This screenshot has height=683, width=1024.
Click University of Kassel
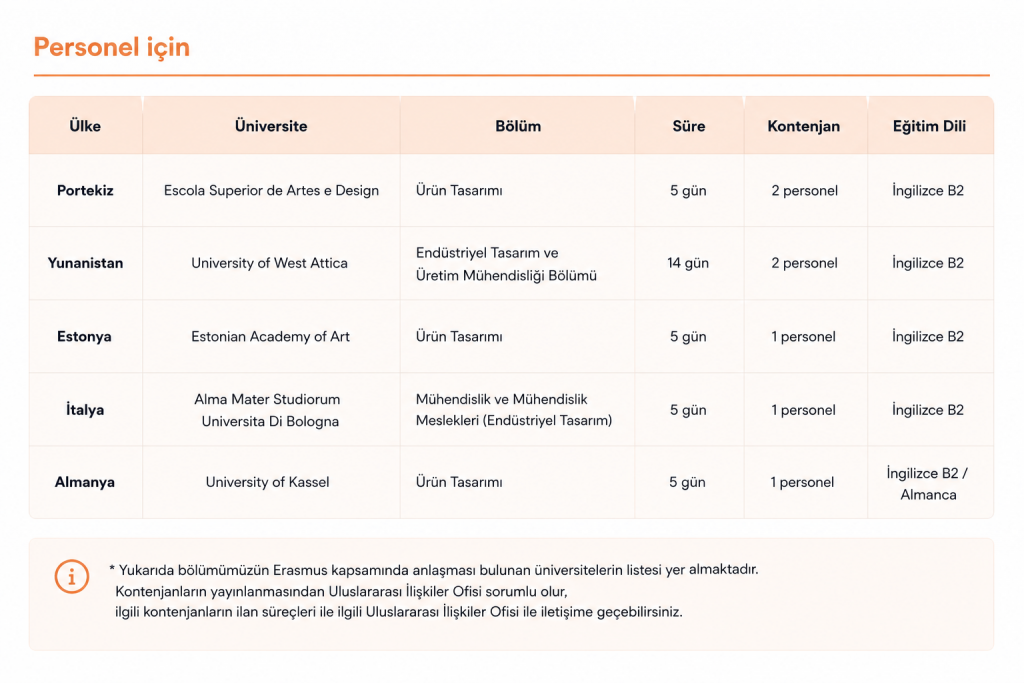click(267, 482)
